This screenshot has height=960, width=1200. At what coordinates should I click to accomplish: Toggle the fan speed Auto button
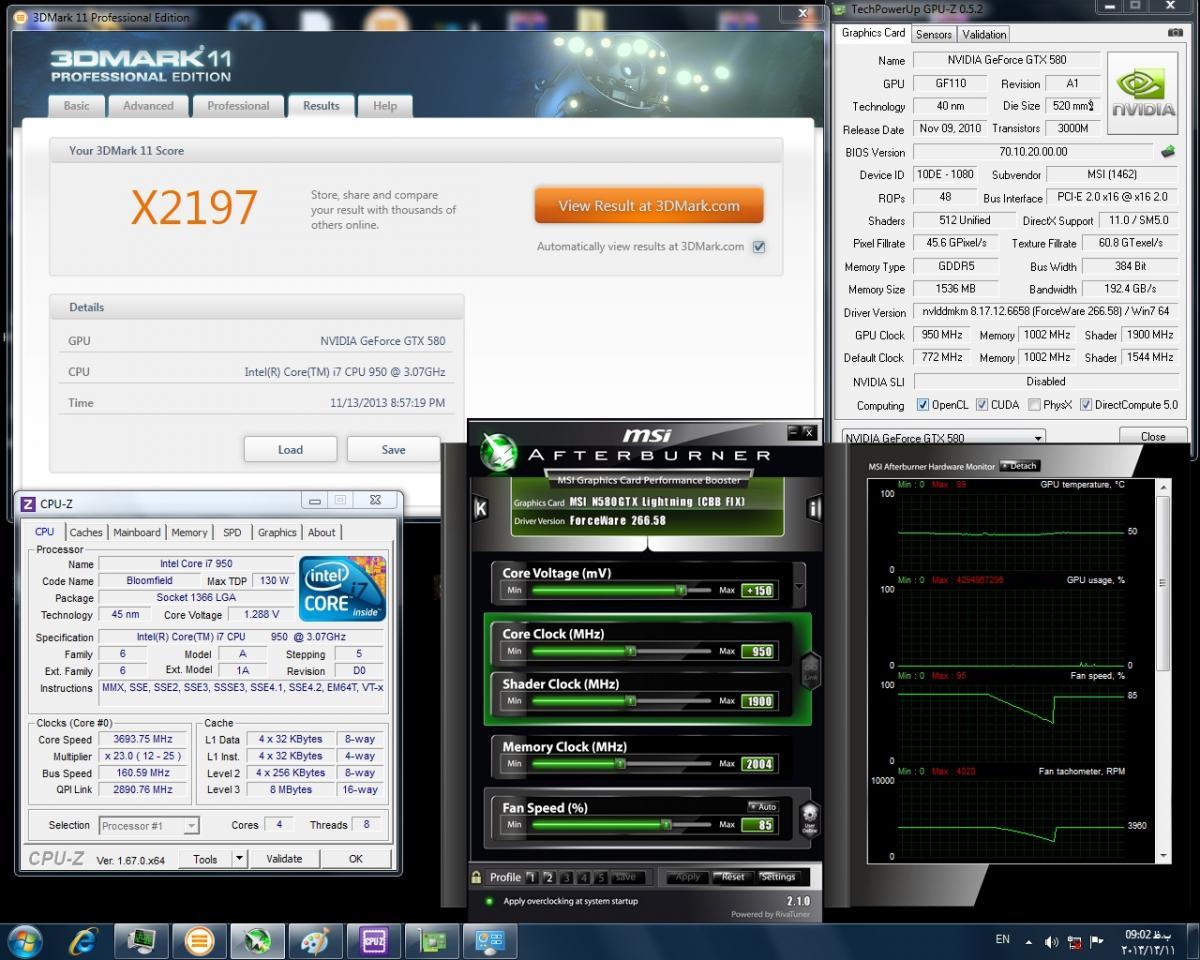763,806
